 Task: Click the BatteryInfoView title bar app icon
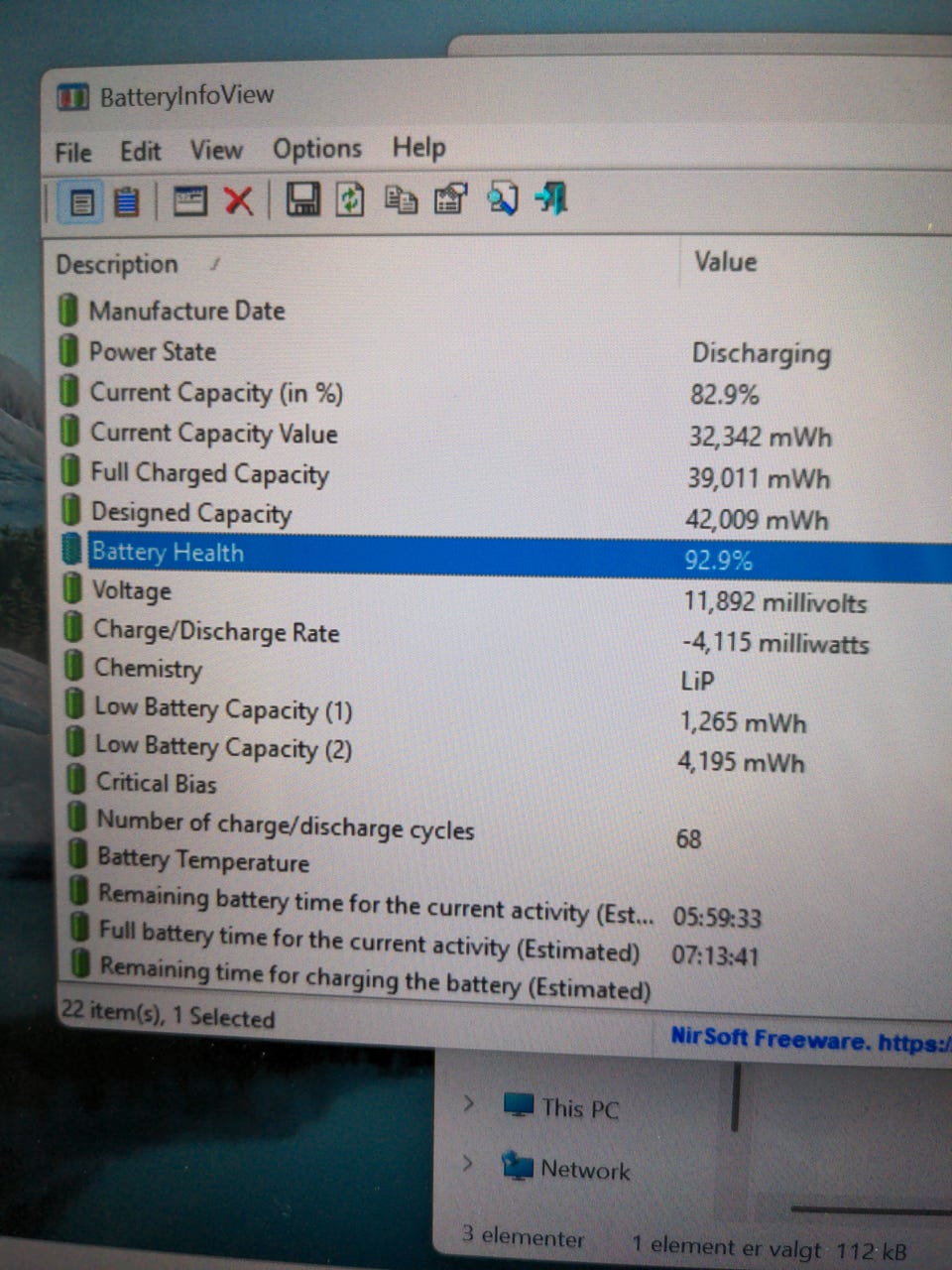tap(72, 97)
